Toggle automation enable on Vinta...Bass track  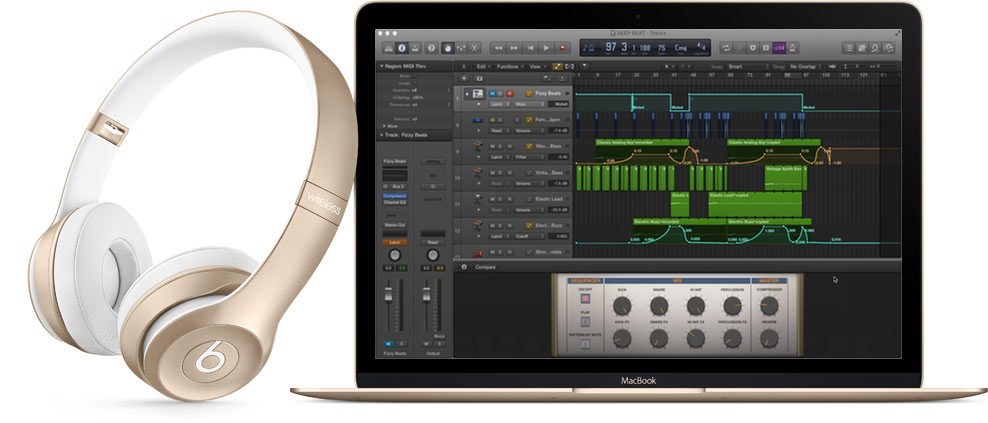pos(529,172)
